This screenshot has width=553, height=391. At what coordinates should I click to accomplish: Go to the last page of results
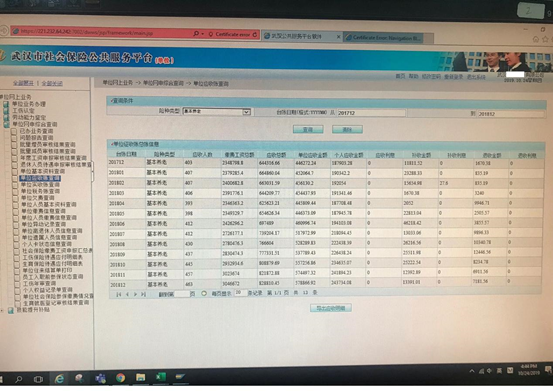coord(143,294)
